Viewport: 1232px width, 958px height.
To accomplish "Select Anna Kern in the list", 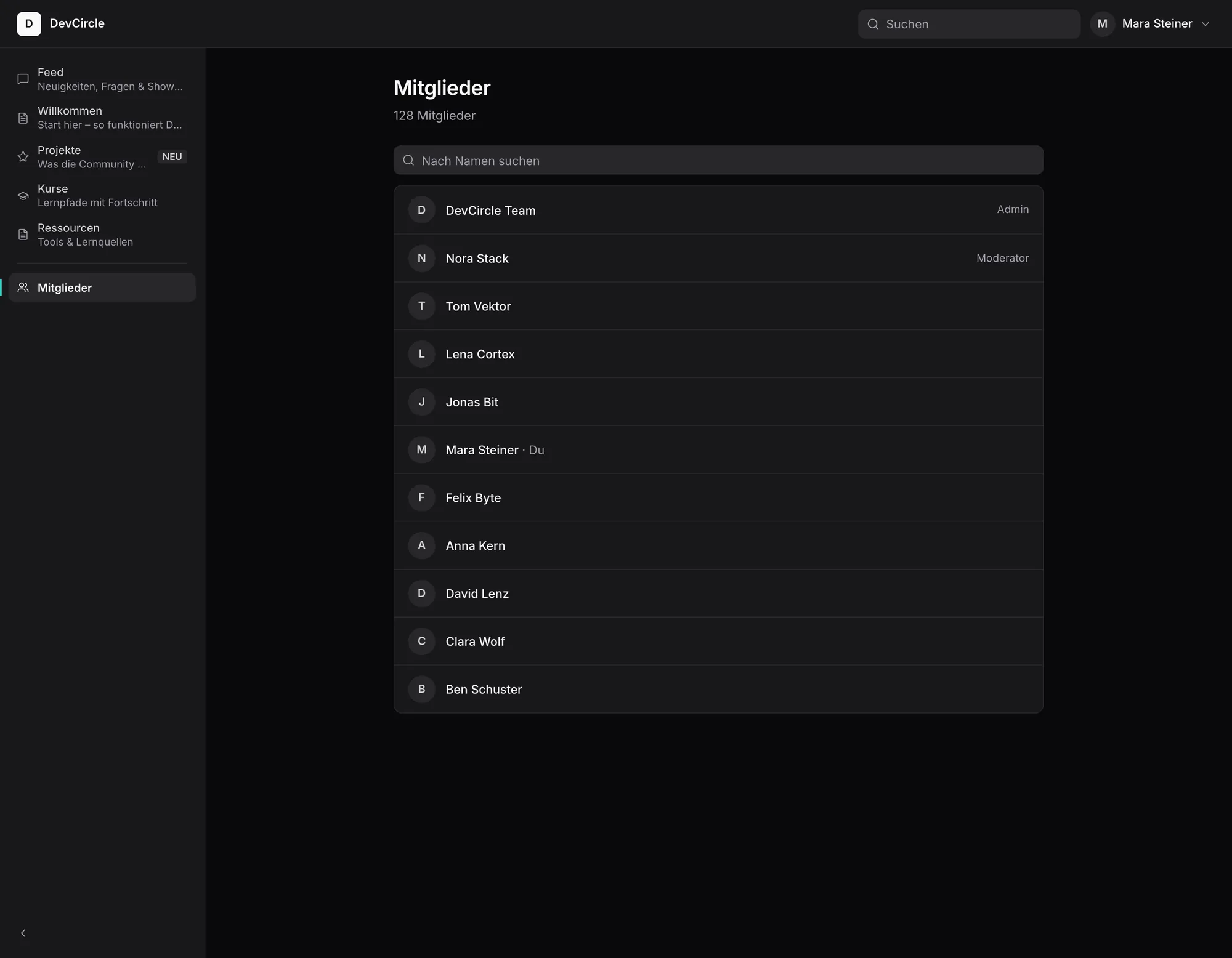I will 718,545.
